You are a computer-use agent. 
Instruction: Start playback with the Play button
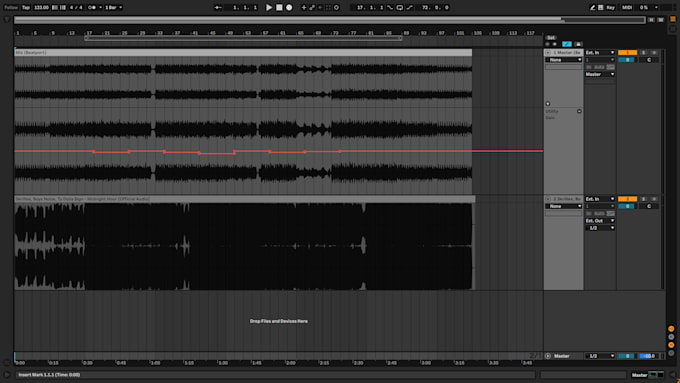(x=269, y=7)
